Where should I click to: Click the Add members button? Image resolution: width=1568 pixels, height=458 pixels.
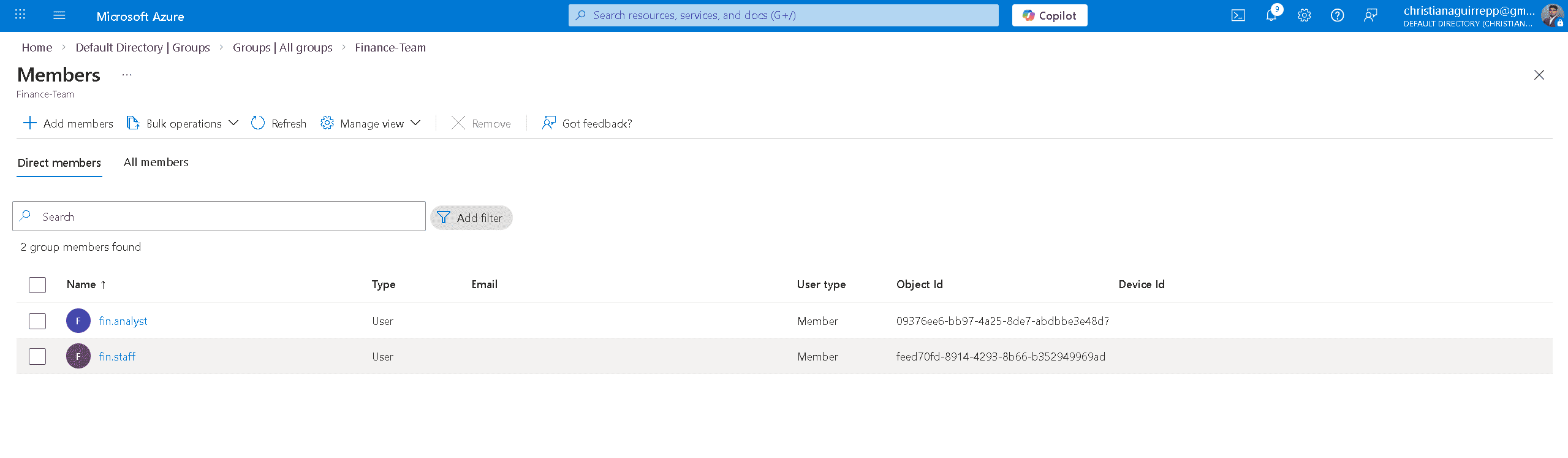click(x=68, y=123)
